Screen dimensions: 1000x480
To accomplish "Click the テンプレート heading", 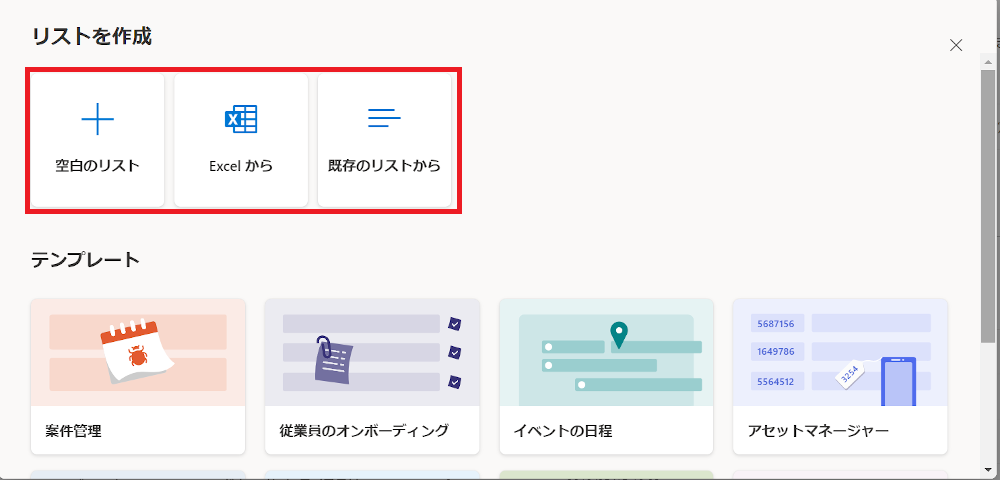I will [x=85, y=259].
